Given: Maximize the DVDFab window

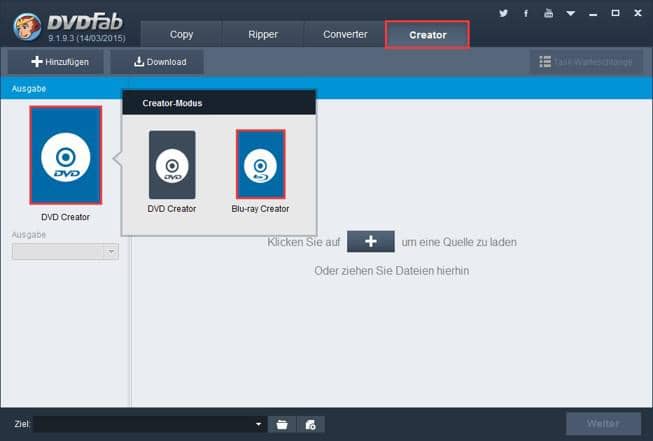Looking at the screenshot, I should (615, 13).
